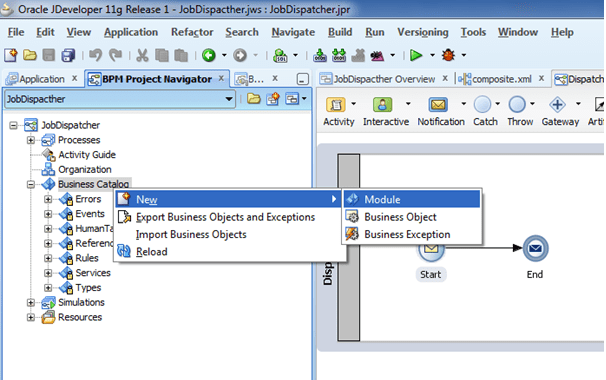Select the Organization tree item

pyautogui.click(x=85, y=169)
